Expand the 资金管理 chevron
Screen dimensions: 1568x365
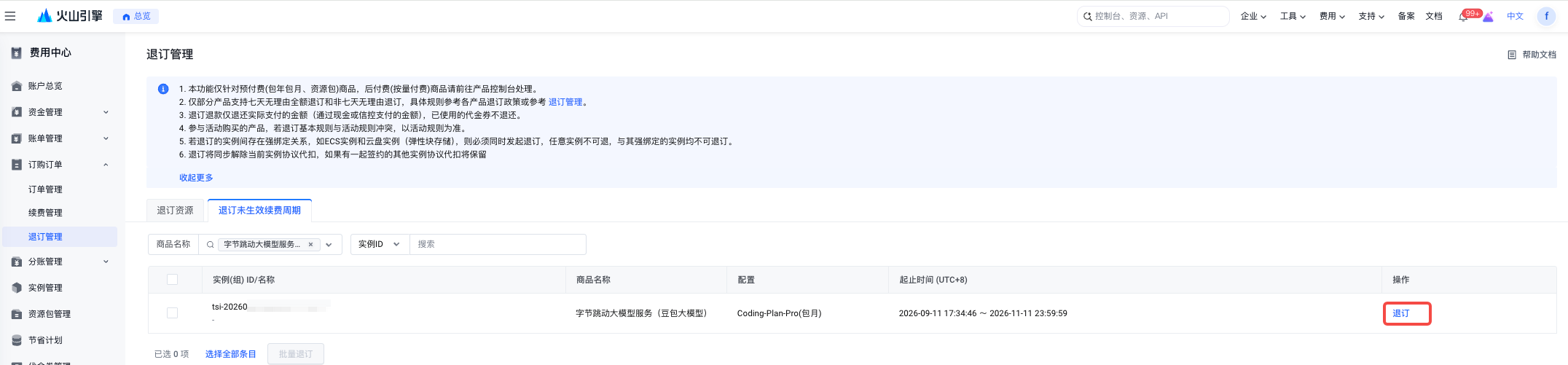coord(106,112)
